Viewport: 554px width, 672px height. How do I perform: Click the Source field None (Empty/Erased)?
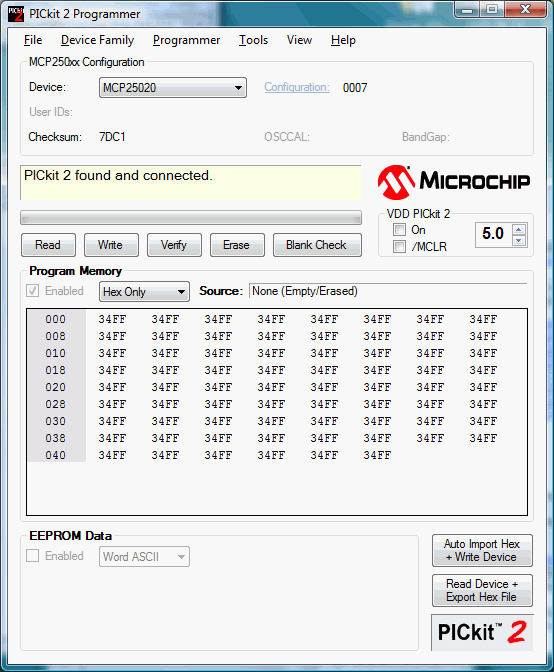point(388,291)
